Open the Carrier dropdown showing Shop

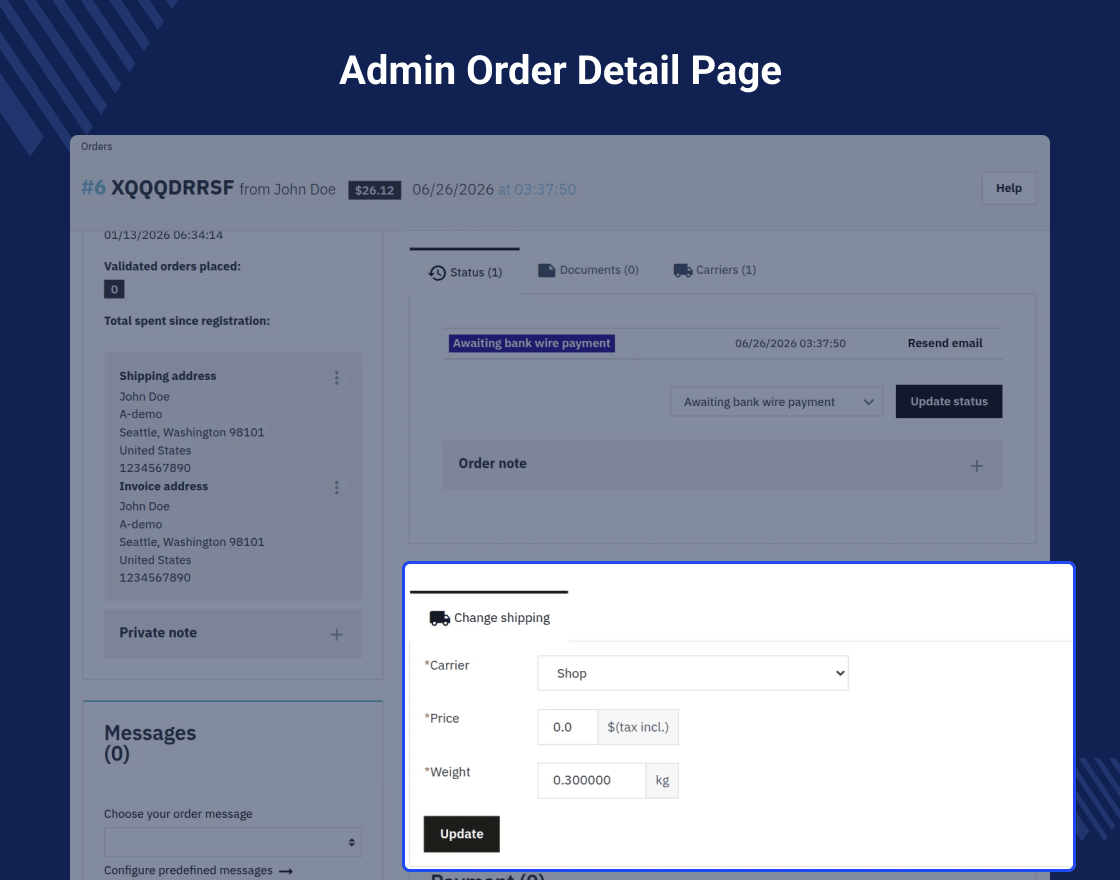point(693,673)
